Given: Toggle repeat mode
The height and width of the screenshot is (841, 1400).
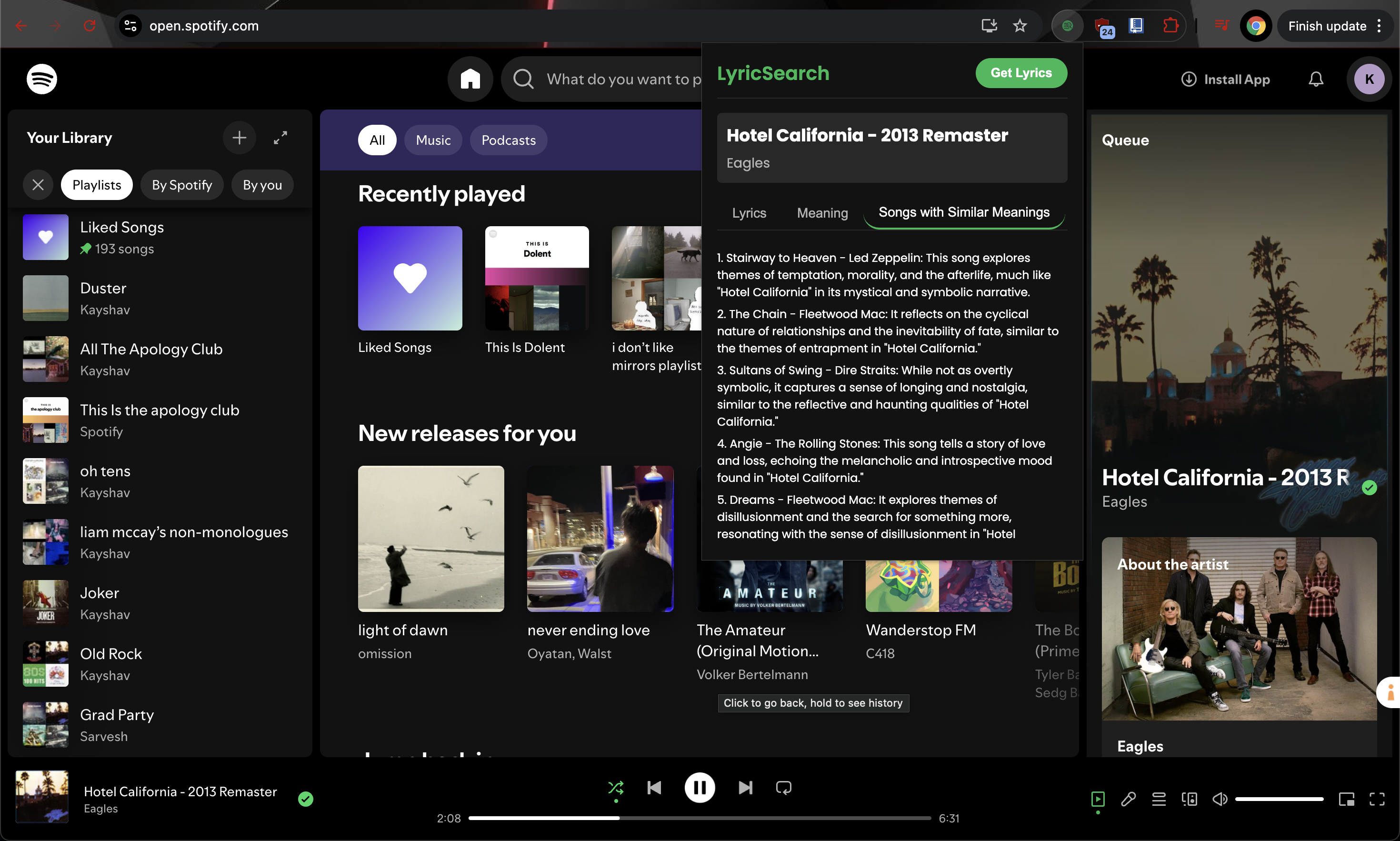Looking at the screenshot, I should 783,787.
